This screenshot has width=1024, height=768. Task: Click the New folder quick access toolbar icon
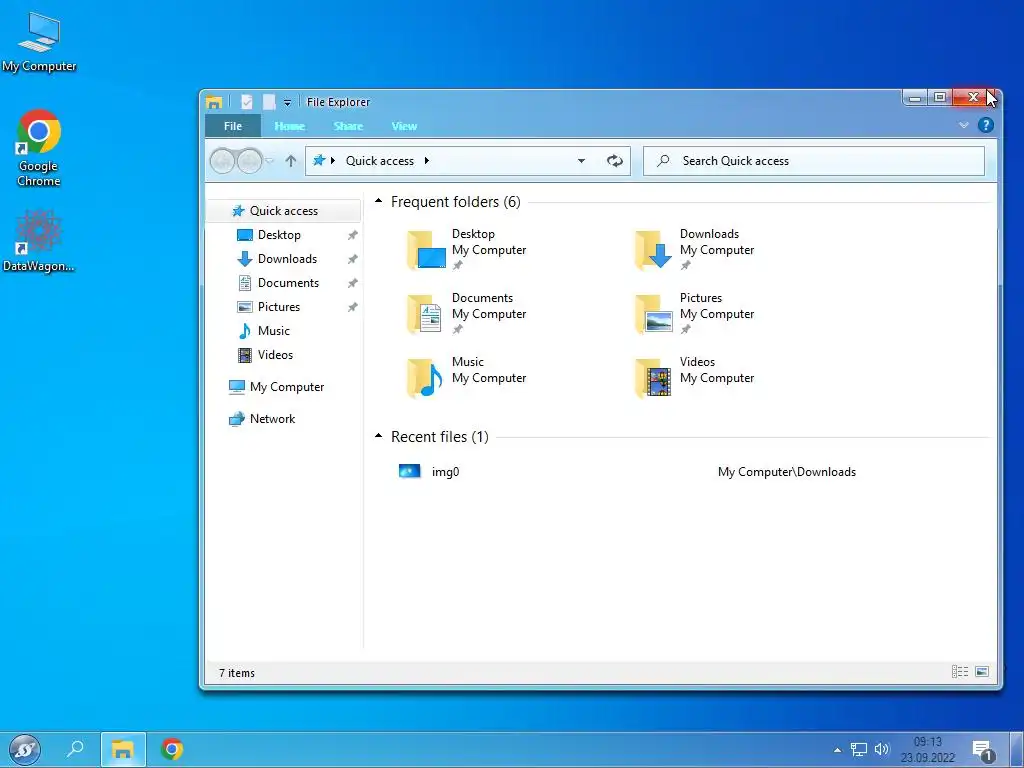(x=268, y=102)
